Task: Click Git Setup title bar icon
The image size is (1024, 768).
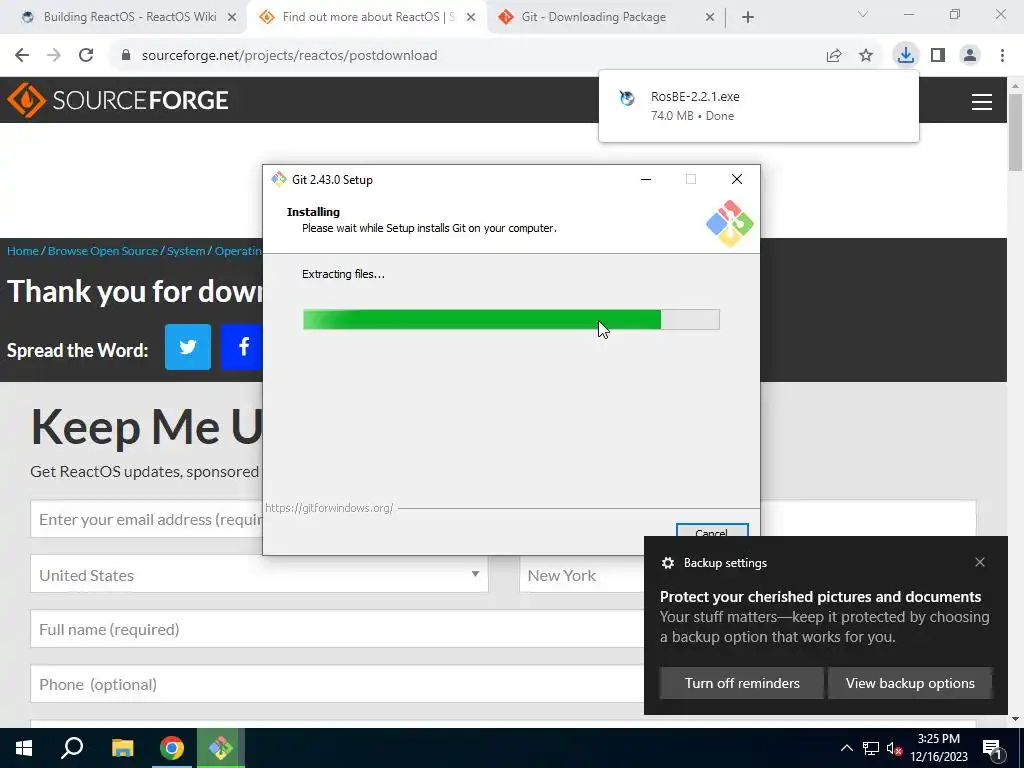Action: (279, 180)
